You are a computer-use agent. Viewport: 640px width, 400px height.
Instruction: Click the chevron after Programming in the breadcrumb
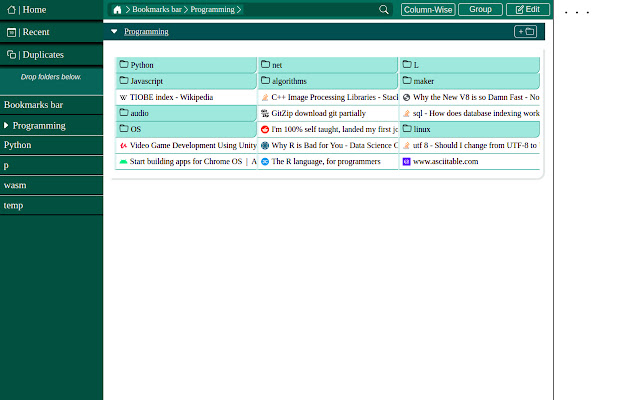(x=239, y=10)
